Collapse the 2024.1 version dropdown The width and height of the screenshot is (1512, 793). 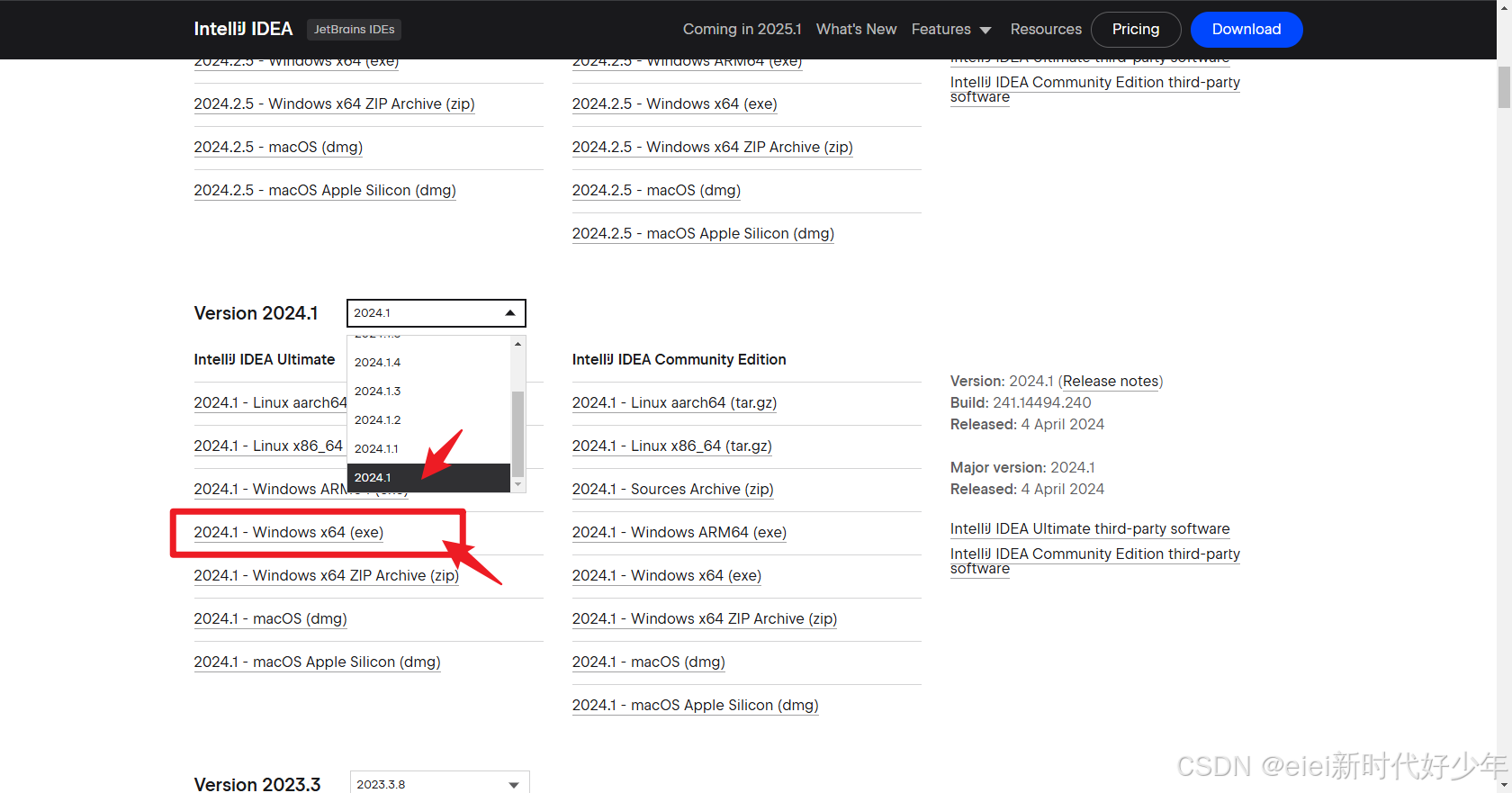tap(436, 313)
